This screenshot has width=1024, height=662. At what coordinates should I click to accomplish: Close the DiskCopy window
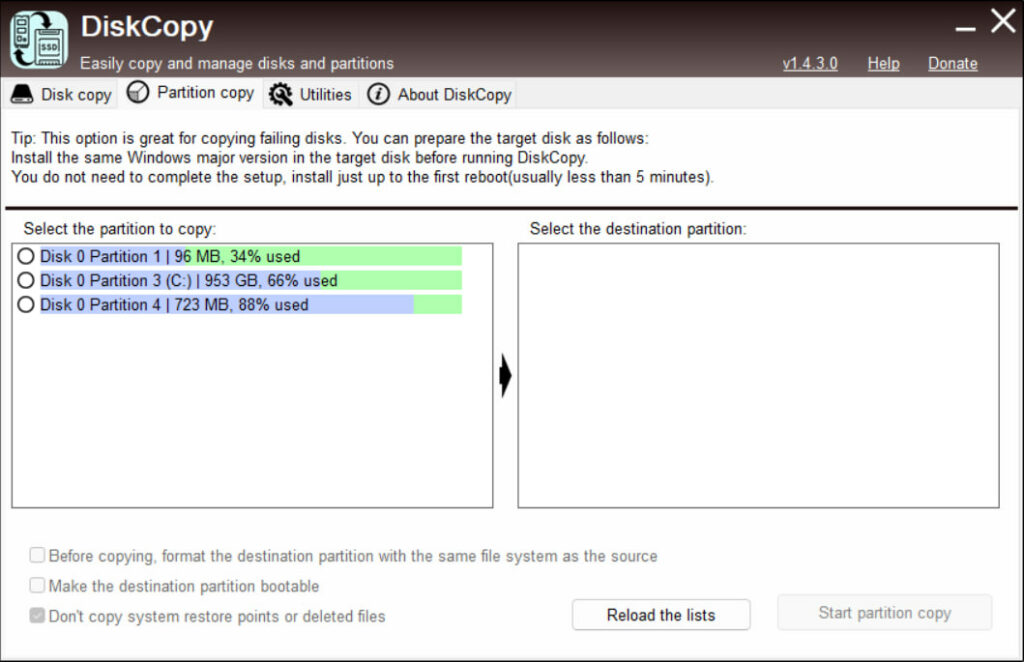coord(1003,21)
